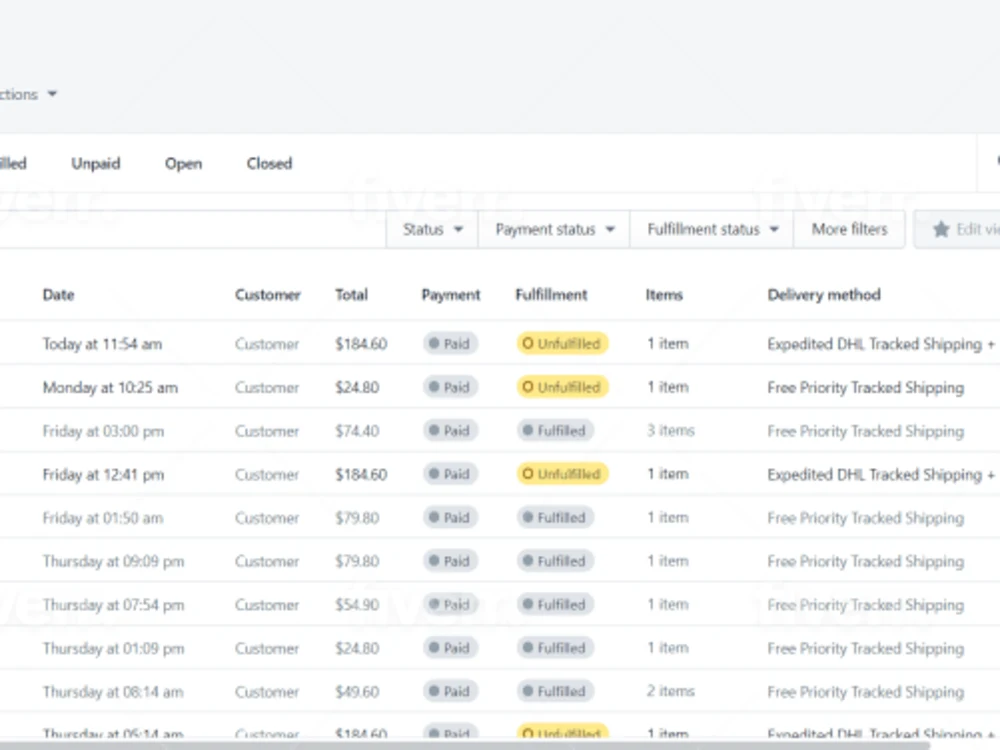Click the $74.40 total amount
Viewport: 1000px width, 750px height.
pos(357,431)
